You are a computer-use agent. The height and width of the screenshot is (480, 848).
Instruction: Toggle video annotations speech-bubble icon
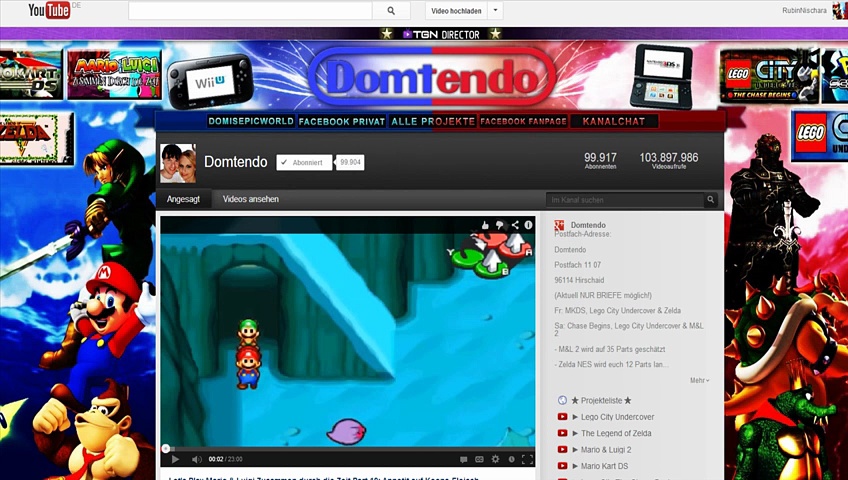click(463, 459)
